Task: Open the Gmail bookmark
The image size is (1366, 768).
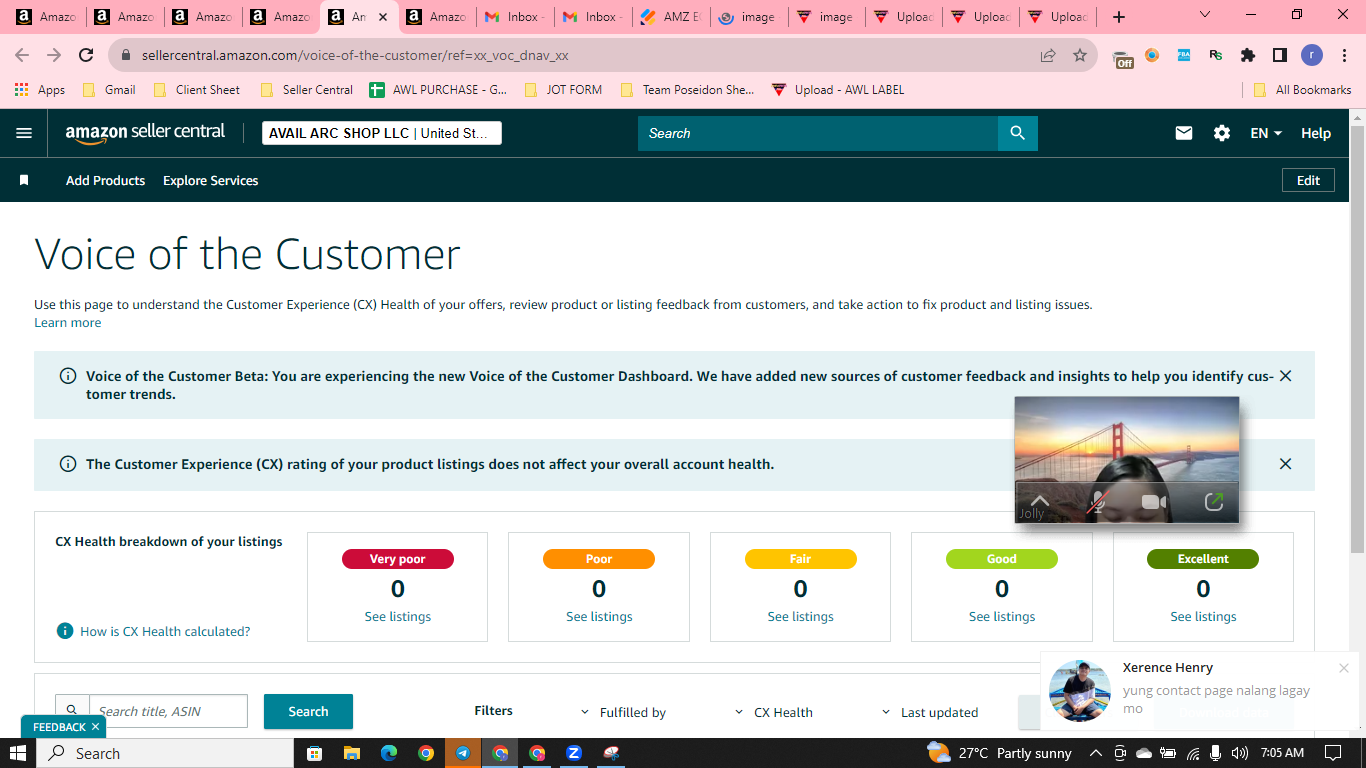Action: [109, 90]
